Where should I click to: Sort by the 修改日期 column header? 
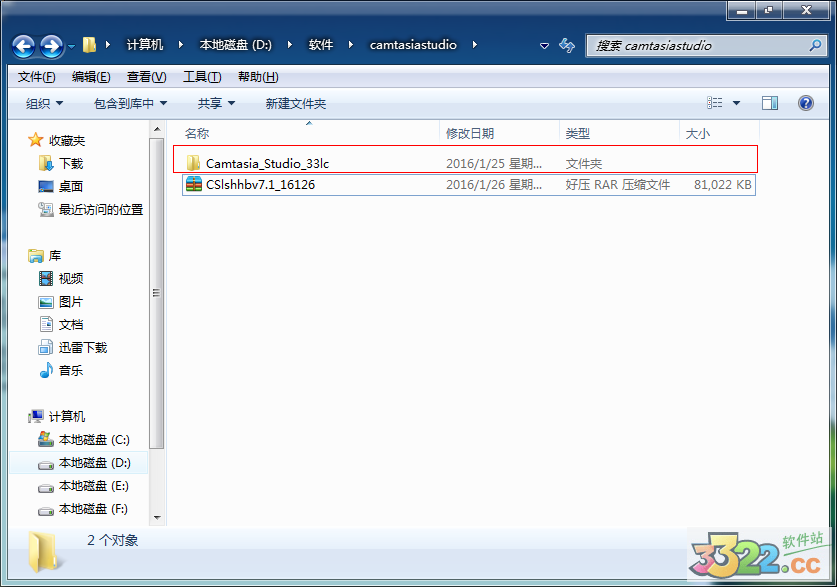click(x=470, y=133)
